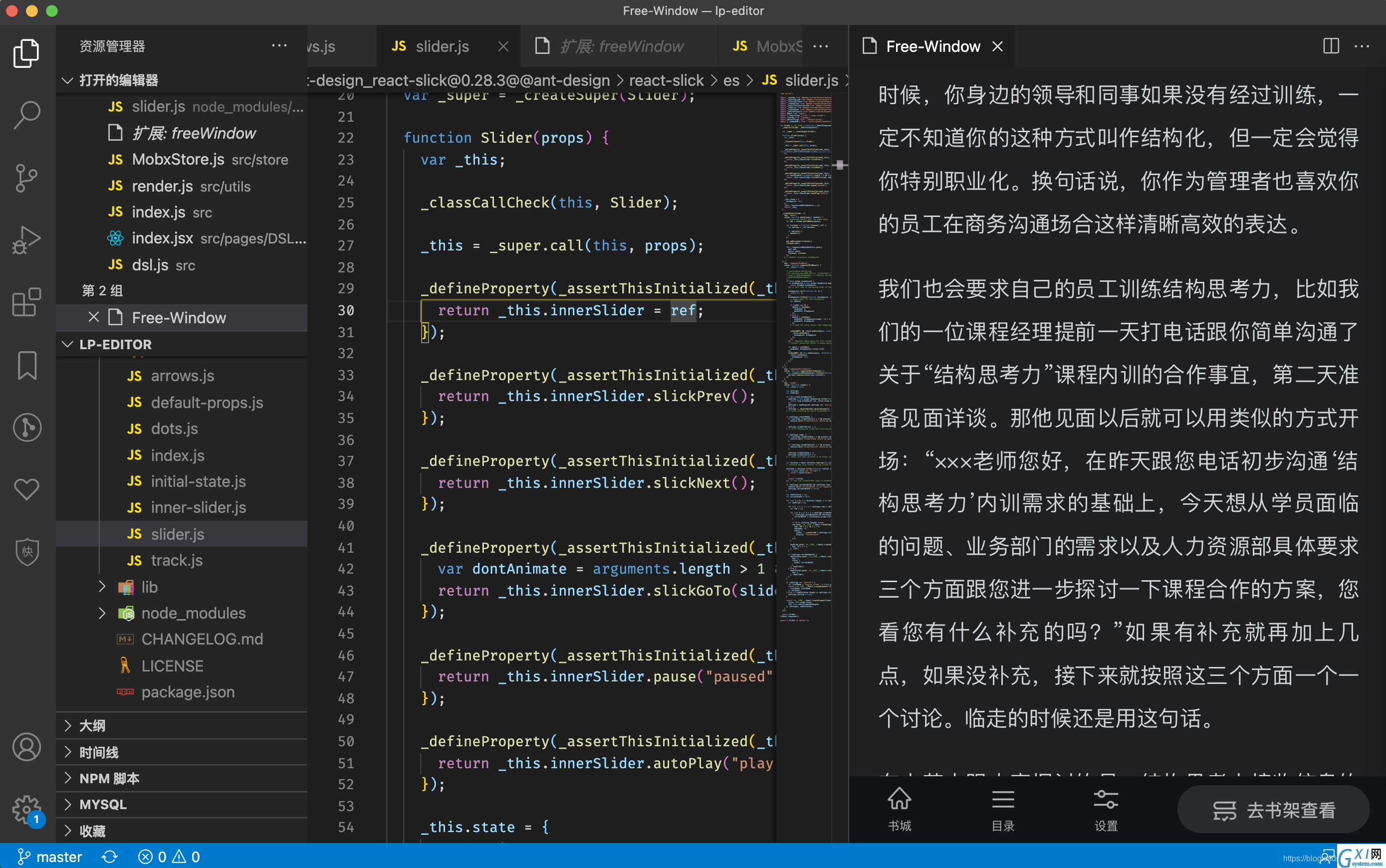Click react-slick in the breadcrumb path
1386x868 pixels.
[666, 80]
